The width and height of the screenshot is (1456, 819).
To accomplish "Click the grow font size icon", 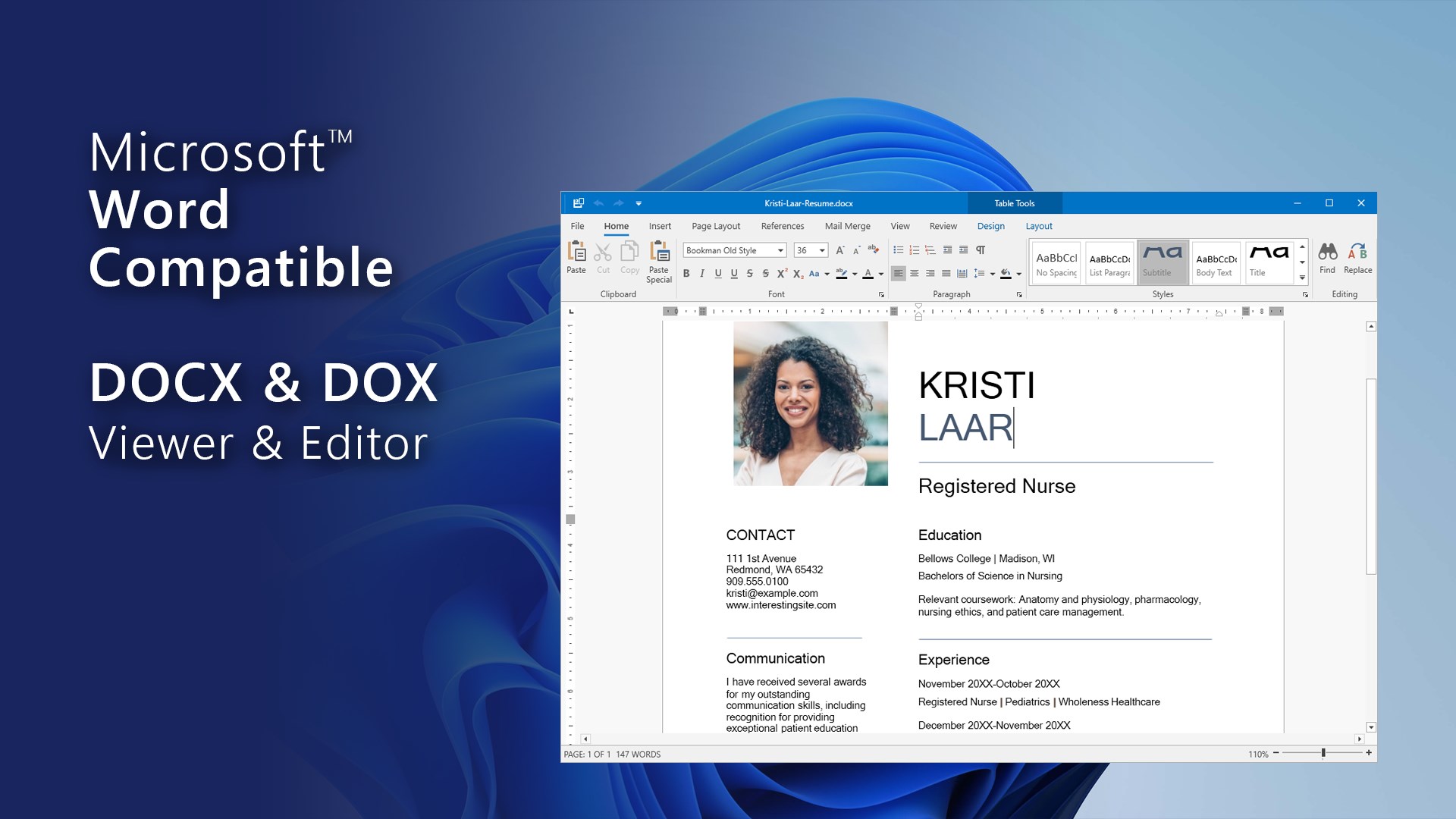I will 839,250.
